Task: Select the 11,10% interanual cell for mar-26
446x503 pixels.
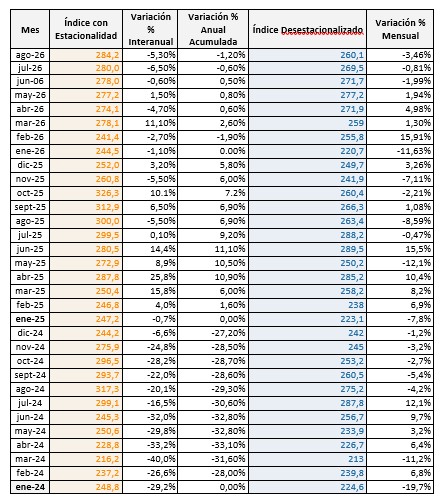Action: (x=150, y=123)
